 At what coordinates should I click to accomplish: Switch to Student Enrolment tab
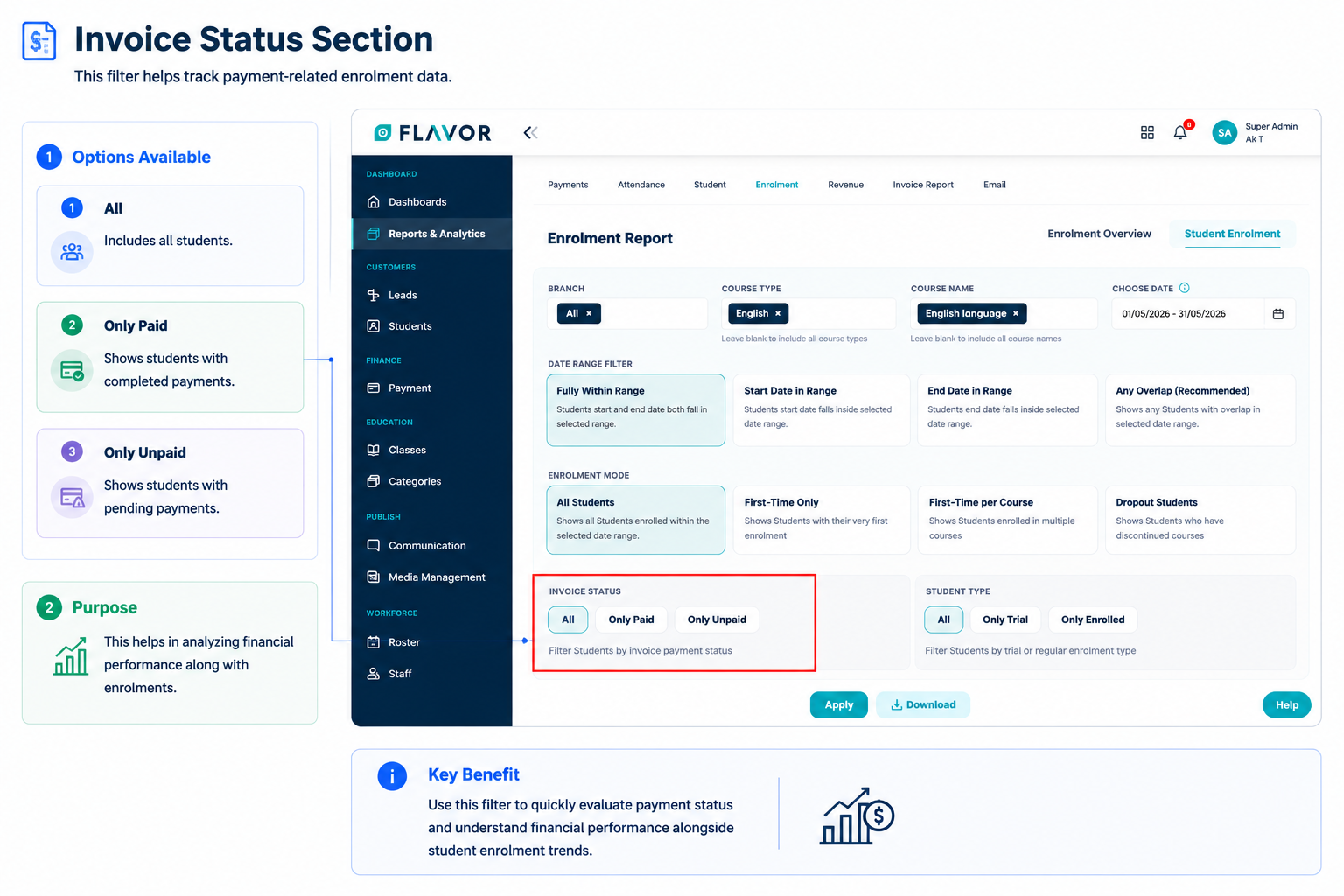point(1232,234)
